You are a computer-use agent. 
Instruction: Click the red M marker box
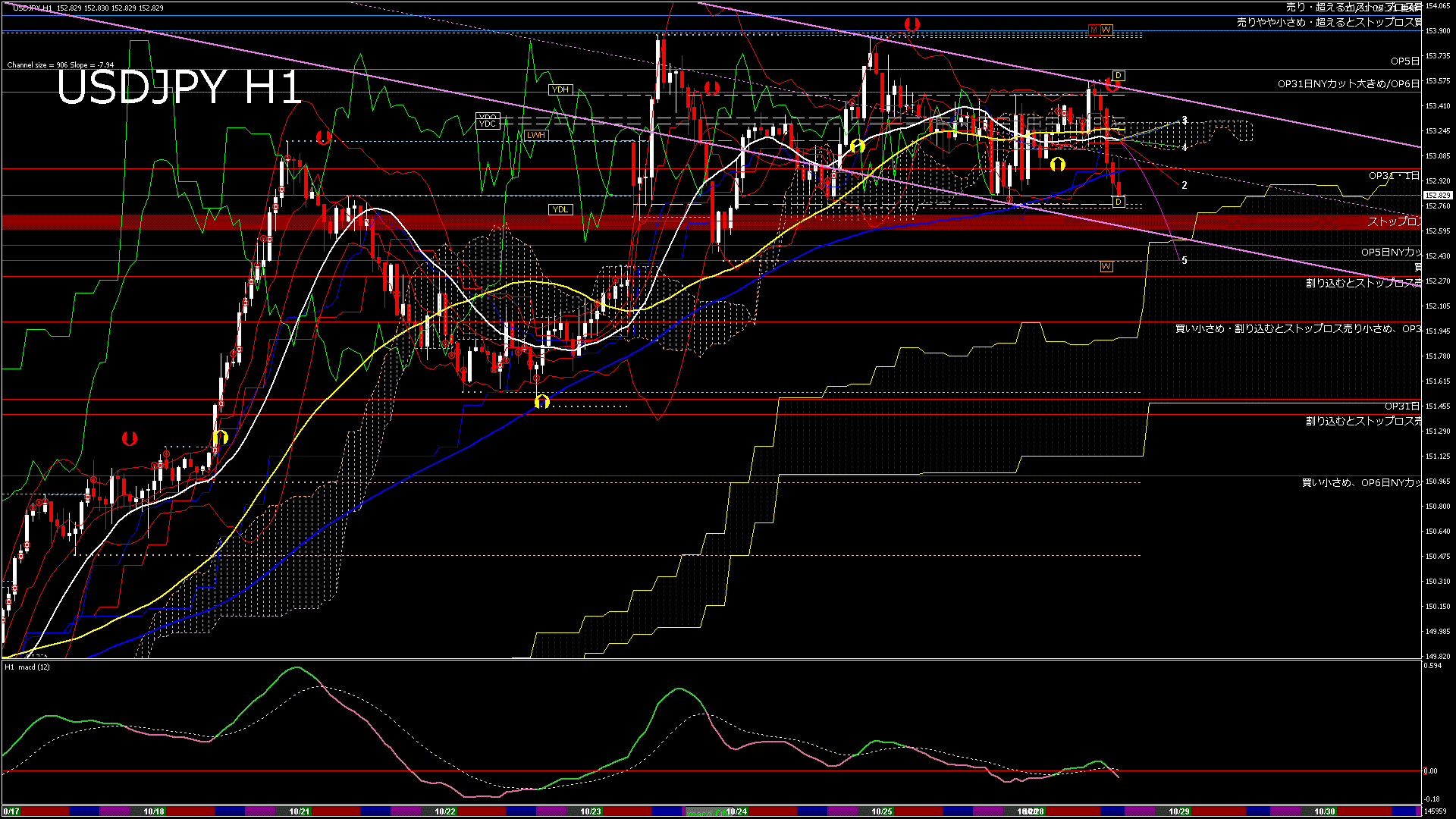tap(1094, 30)
